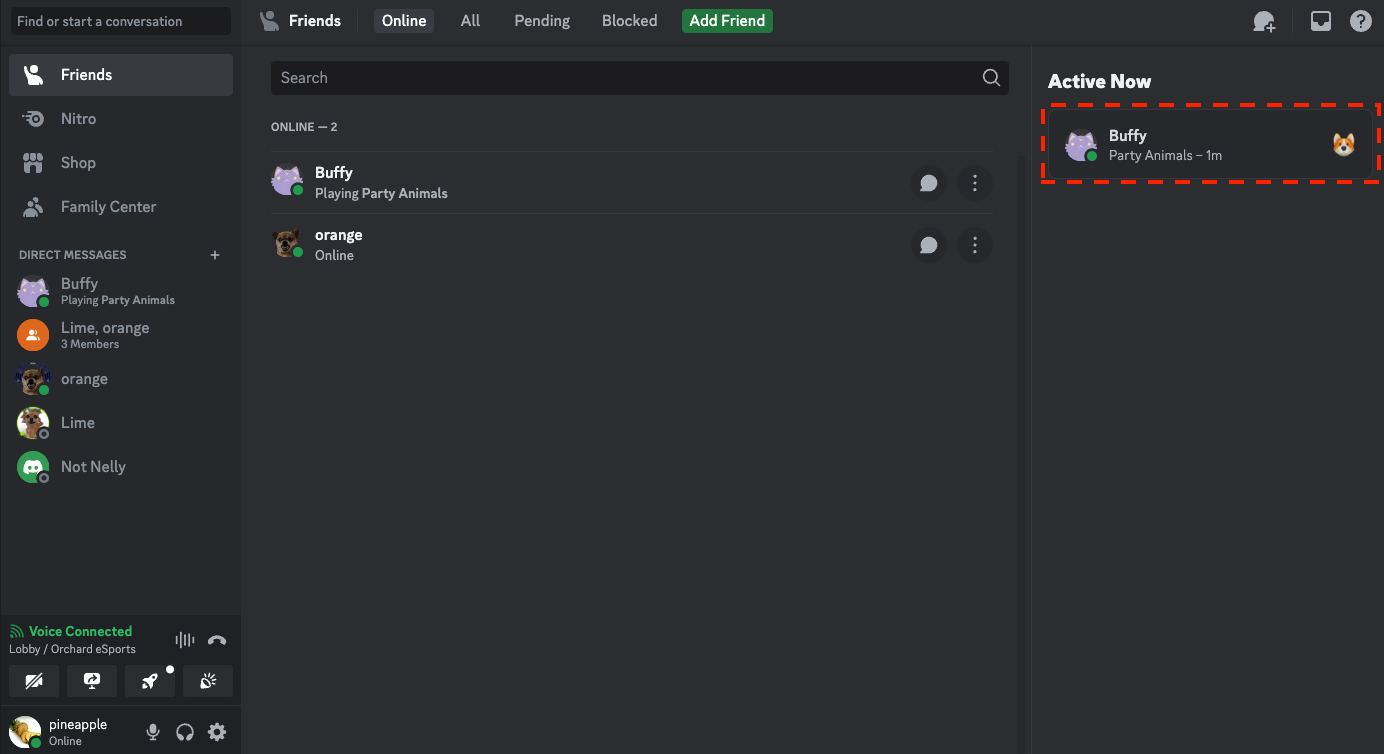Open More options for orange's friend row
Viewport: 1384px width, 754px height.
(x=975, y=245)
